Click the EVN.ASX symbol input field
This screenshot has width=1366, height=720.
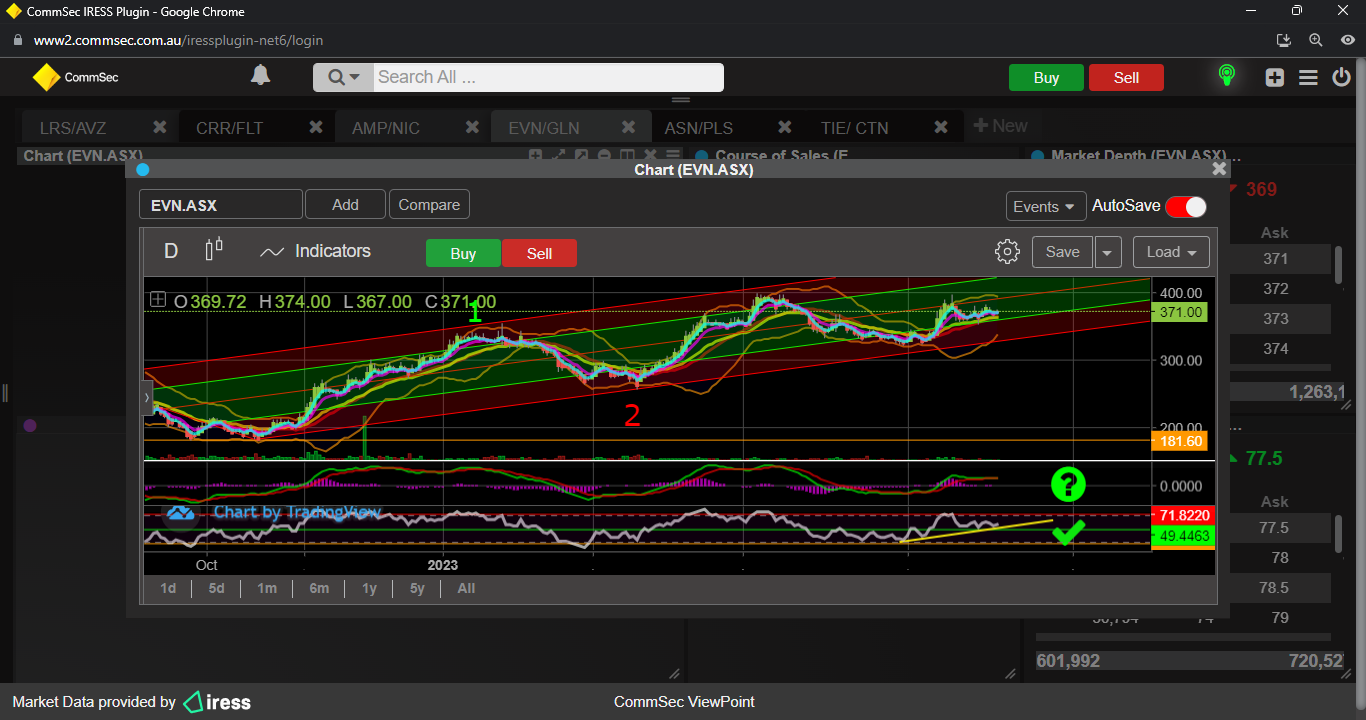pyautogui.click(x=220, y=205)
